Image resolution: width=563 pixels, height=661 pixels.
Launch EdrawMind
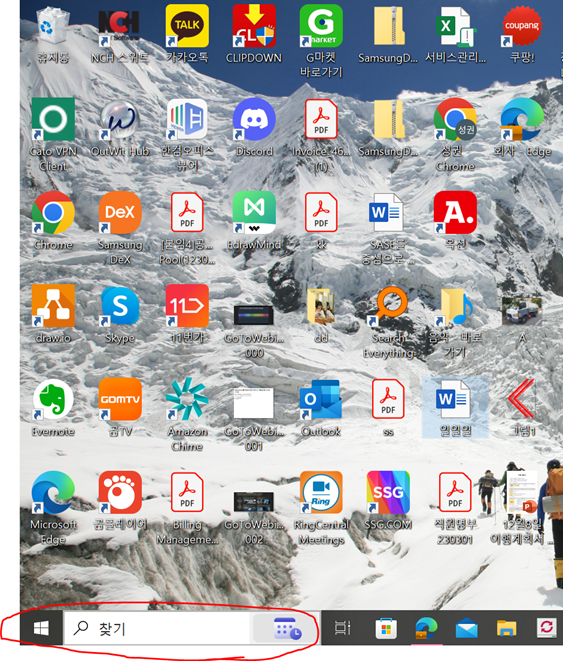click(254, 212)
